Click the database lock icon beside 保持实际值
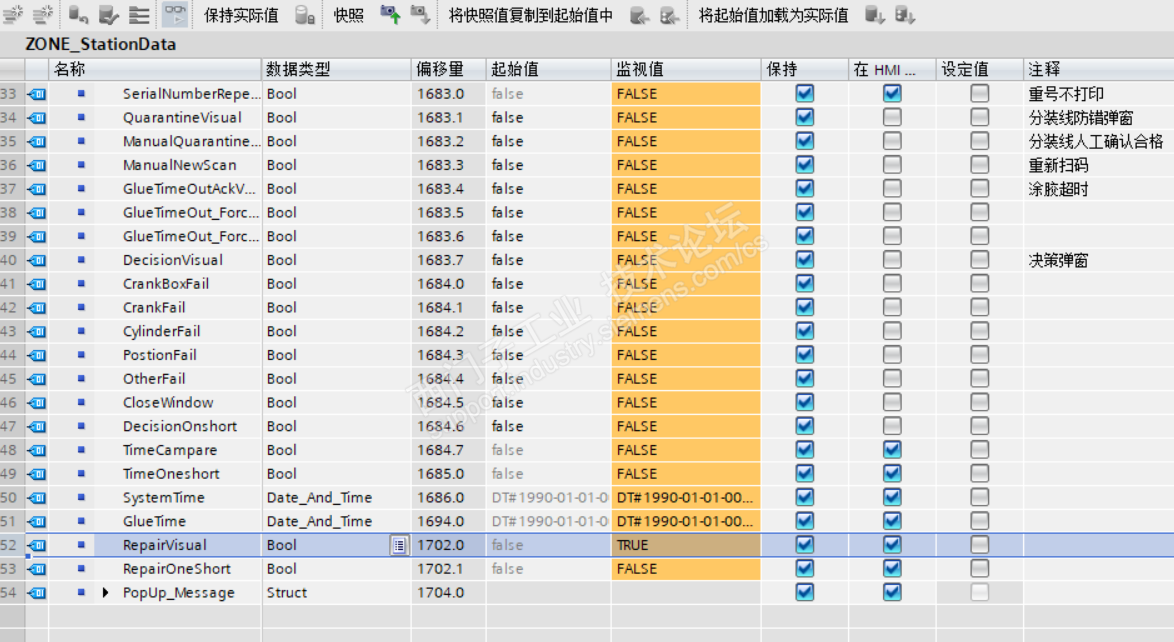The height and width of the screenshot is (642, 1174). pyautogui.click(x=305, y=14)
